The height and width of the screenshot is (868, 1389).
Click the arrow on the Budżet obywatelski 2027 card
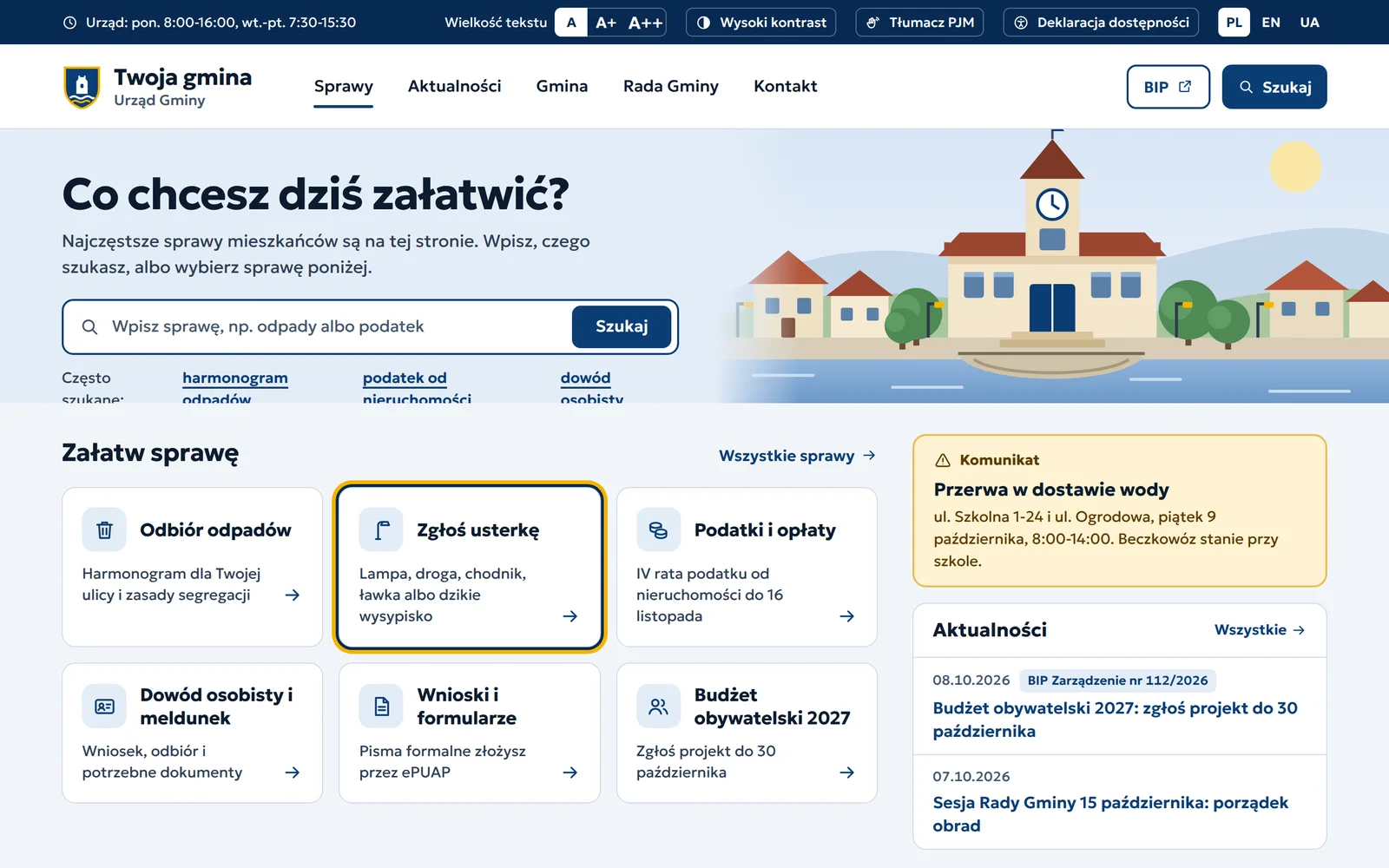(847, 773)
